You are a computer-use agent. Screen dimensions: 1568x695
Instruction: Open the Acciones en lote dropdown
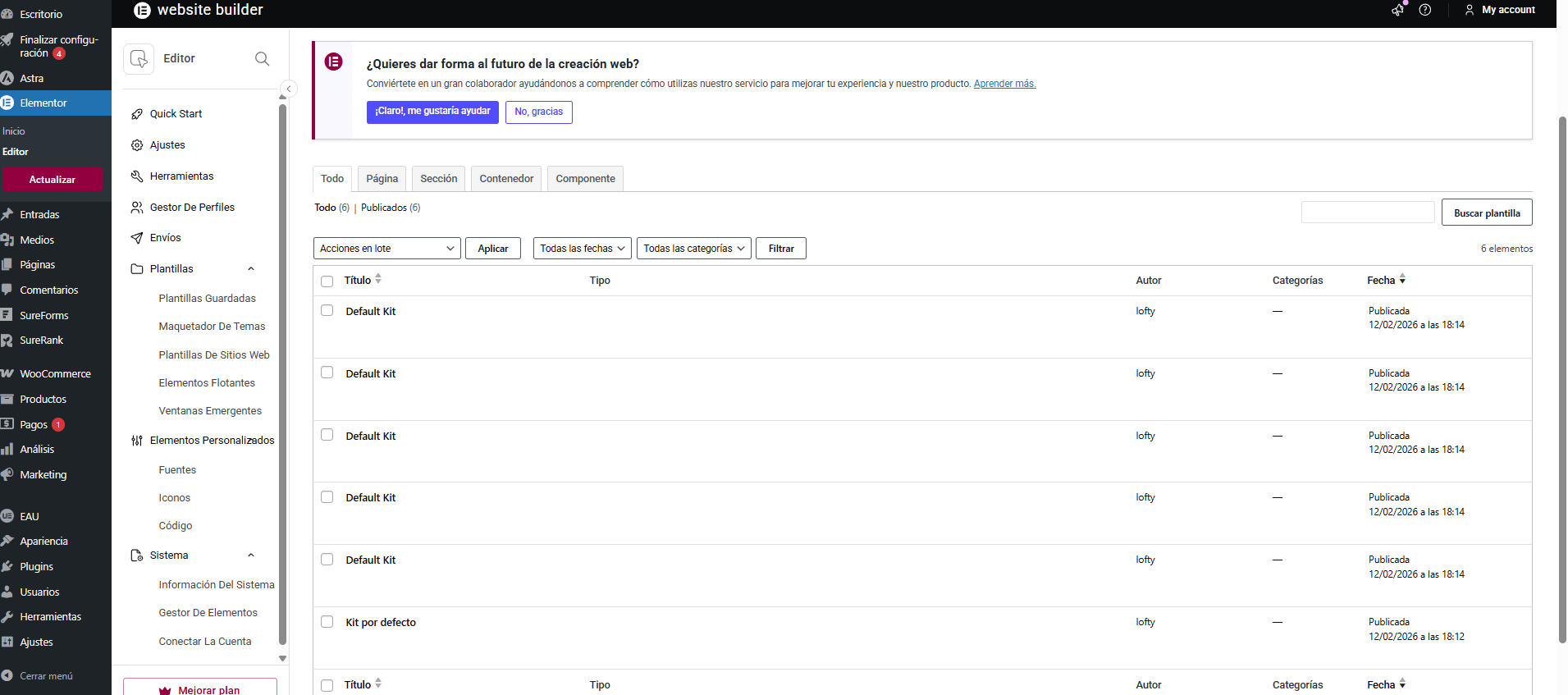tap(386, 249)
